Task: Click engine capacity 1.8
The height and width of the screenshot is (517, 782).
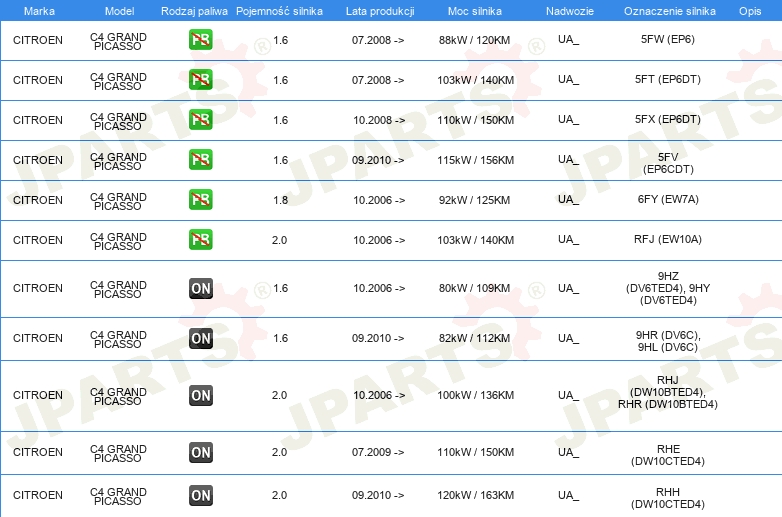Action: 280,200
